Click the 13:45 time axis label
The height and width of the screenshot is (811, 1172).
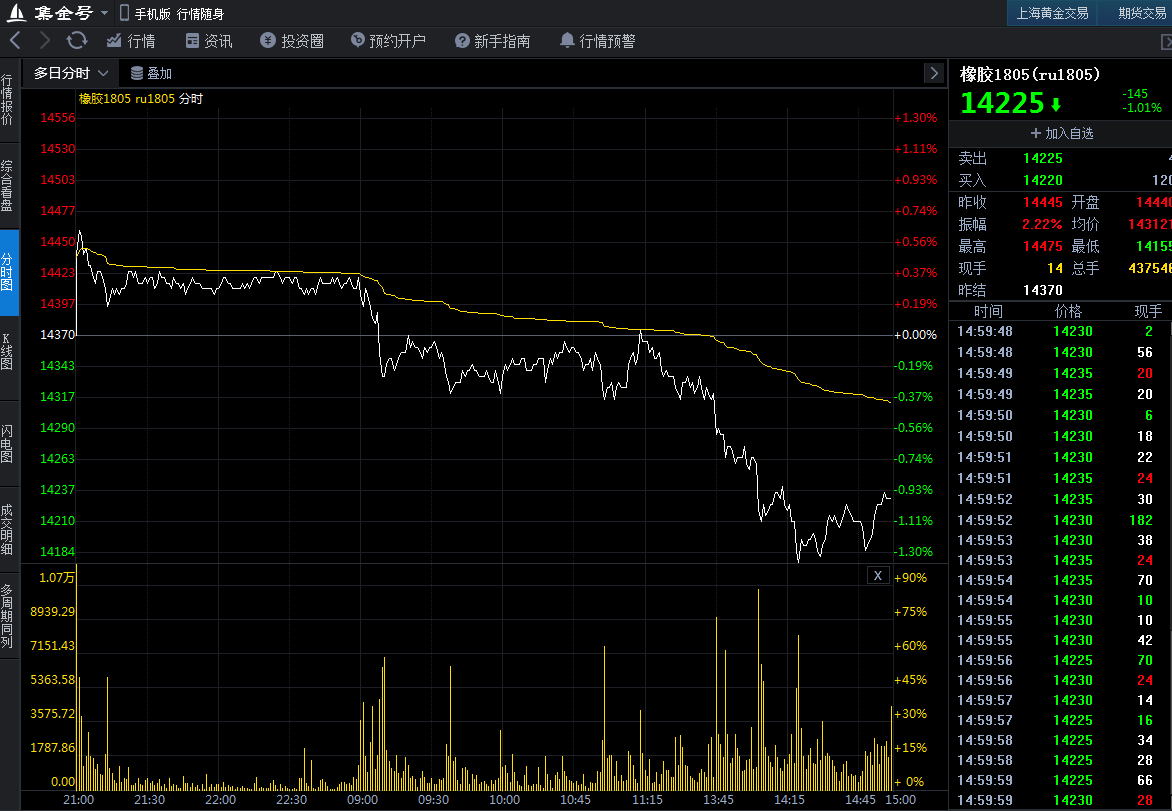coord(718,800)
